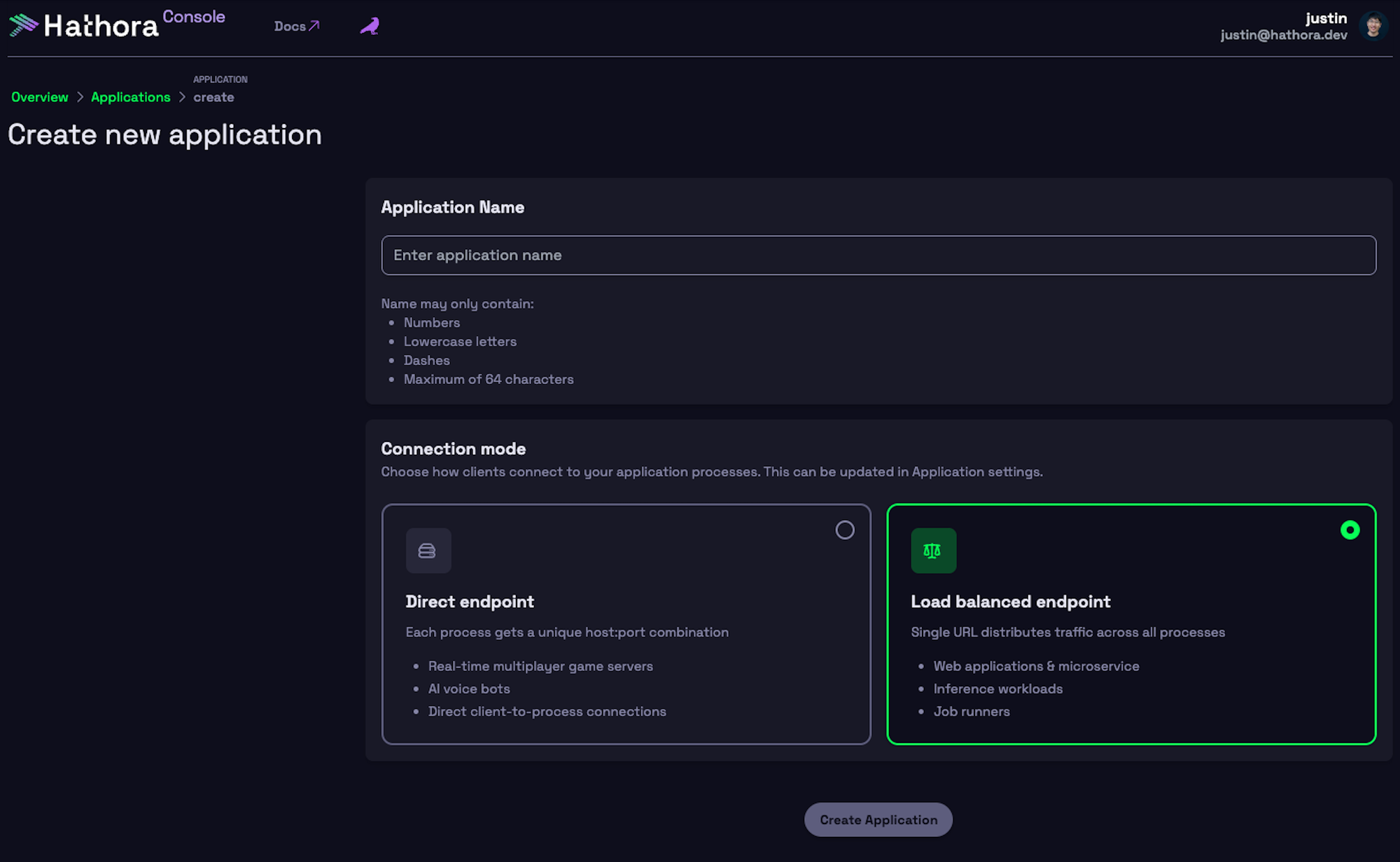
Task: Click the create breadcrumb item
Action: pos(213,97)
